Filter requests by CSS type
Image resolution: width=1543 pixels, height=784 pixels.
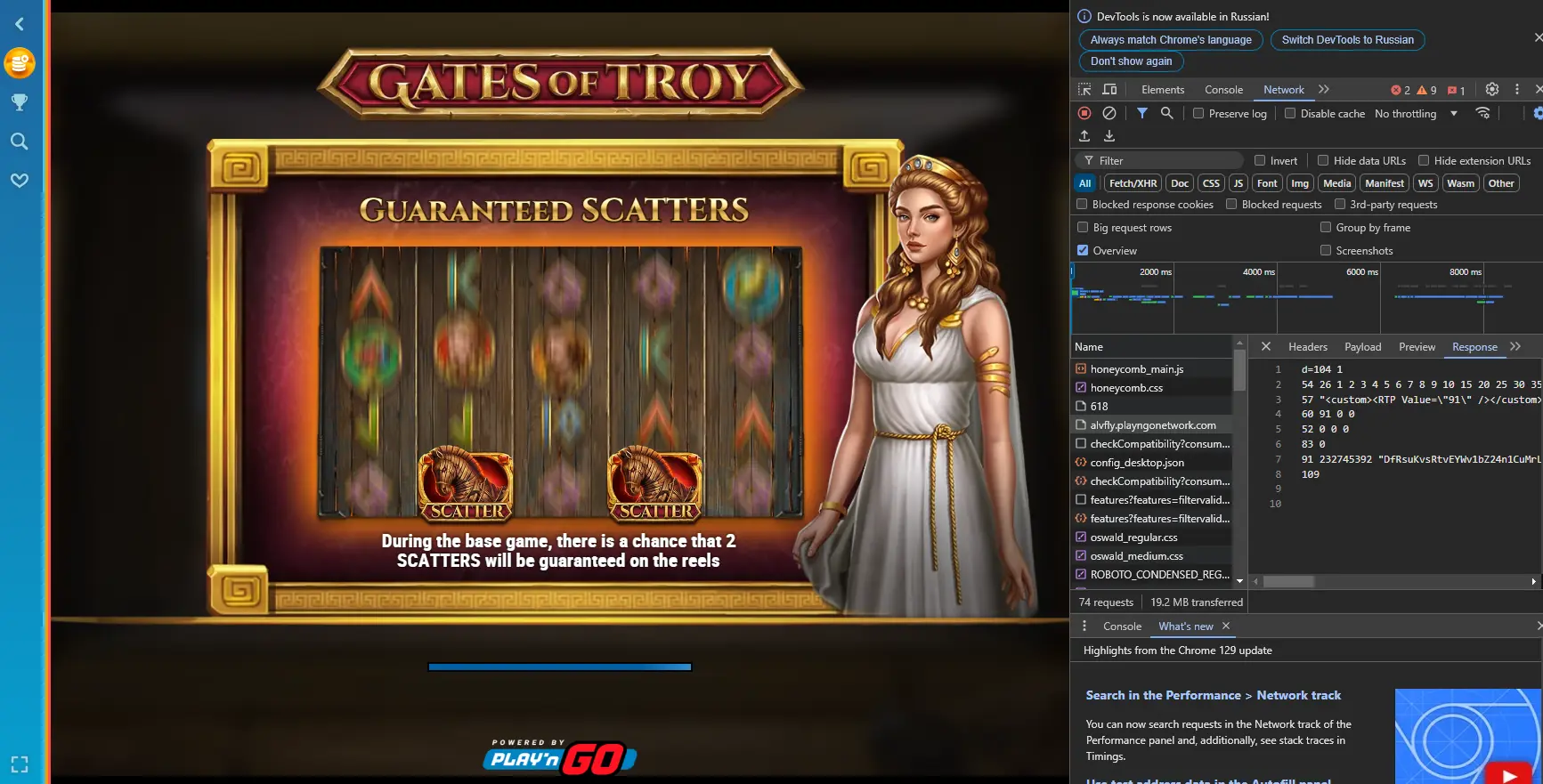pos(1211,183)
